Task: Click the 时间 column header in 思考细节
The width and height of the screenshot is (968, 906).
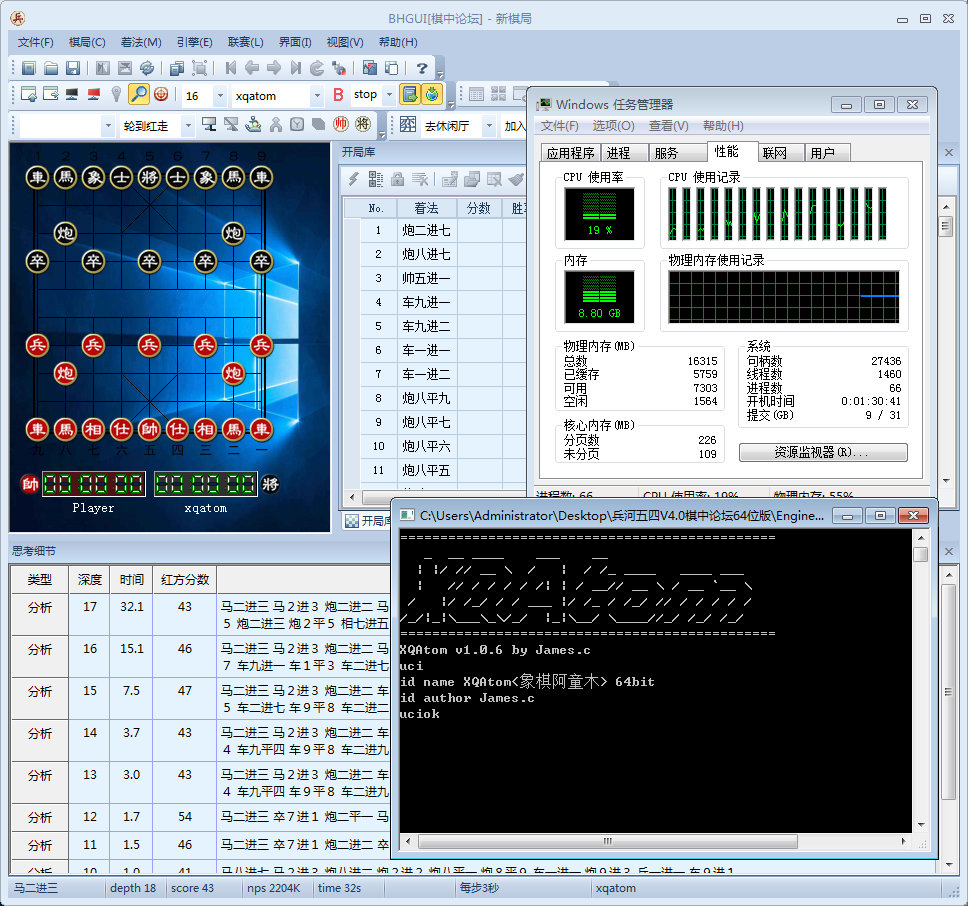Action: [x=131, y=580]
